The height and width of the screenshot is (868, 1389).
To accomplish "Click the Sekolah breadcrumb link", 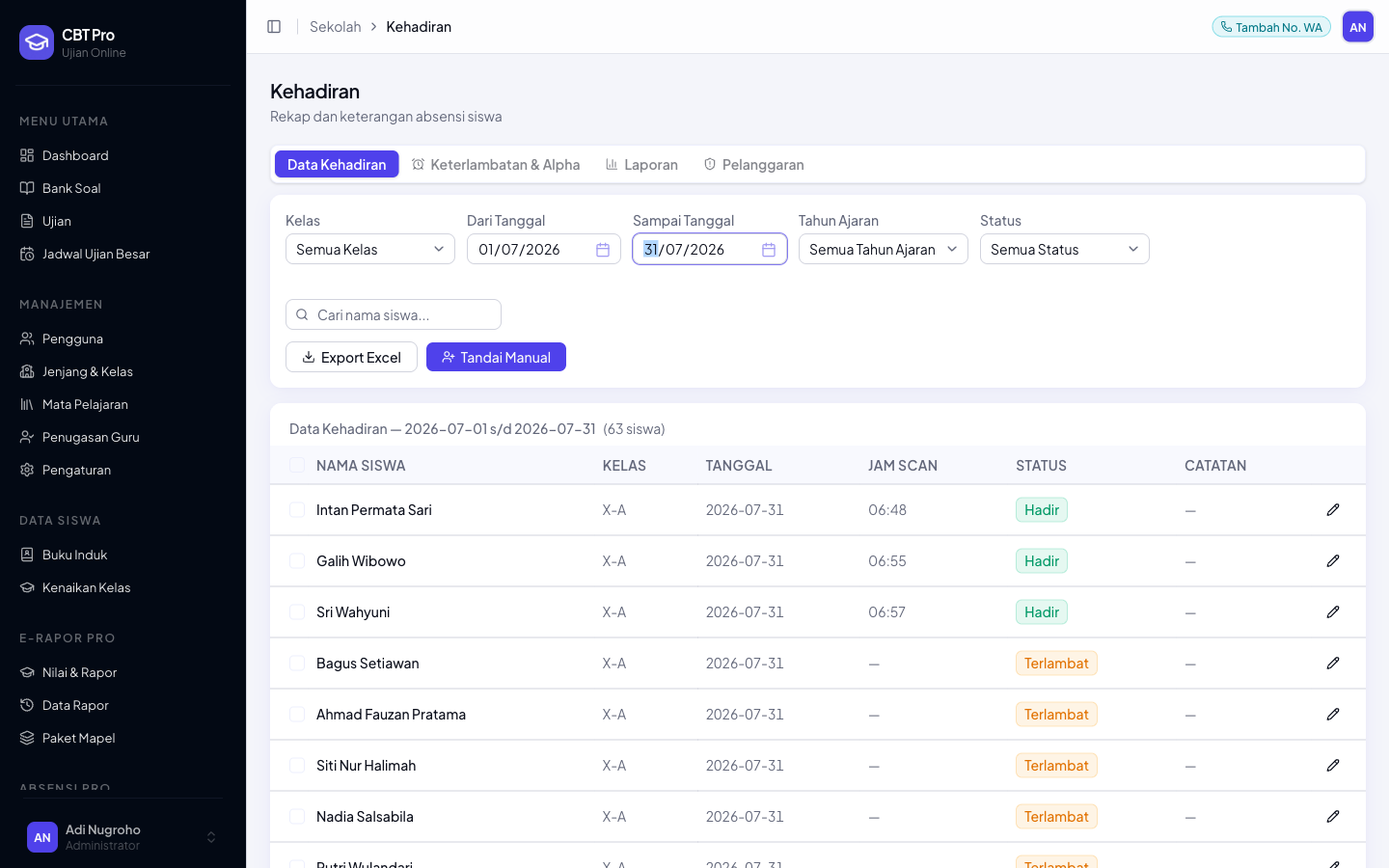I will pyautogui.click(x=335, y=27).
